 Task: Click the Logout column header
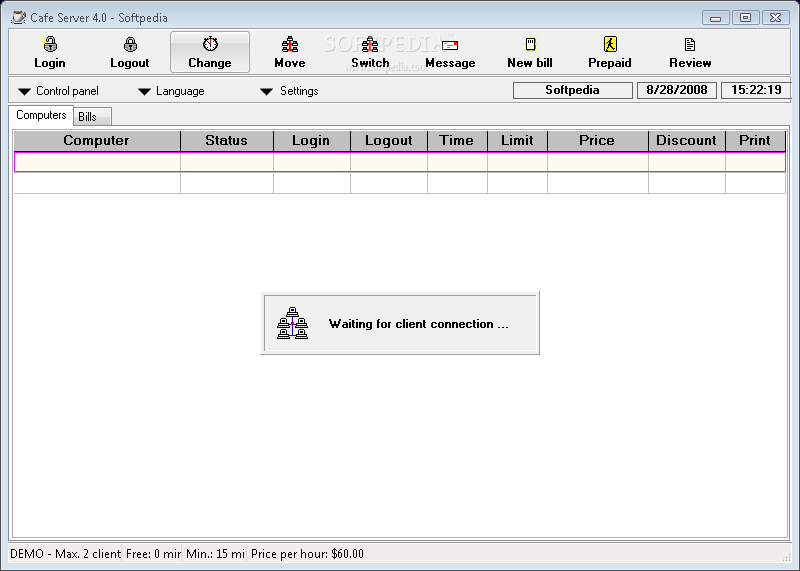pyautogui.click(x=389, y=141)
